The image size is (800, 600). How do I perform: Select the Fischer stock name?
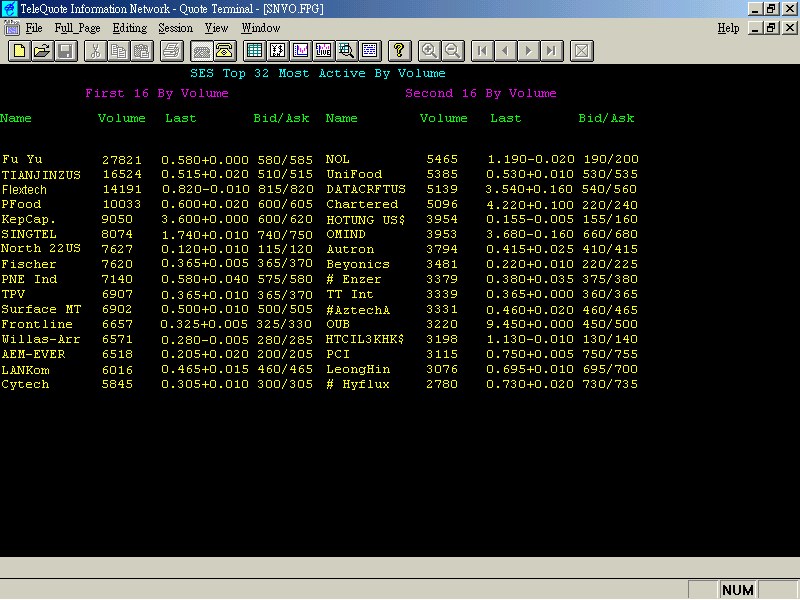(29, 264)
